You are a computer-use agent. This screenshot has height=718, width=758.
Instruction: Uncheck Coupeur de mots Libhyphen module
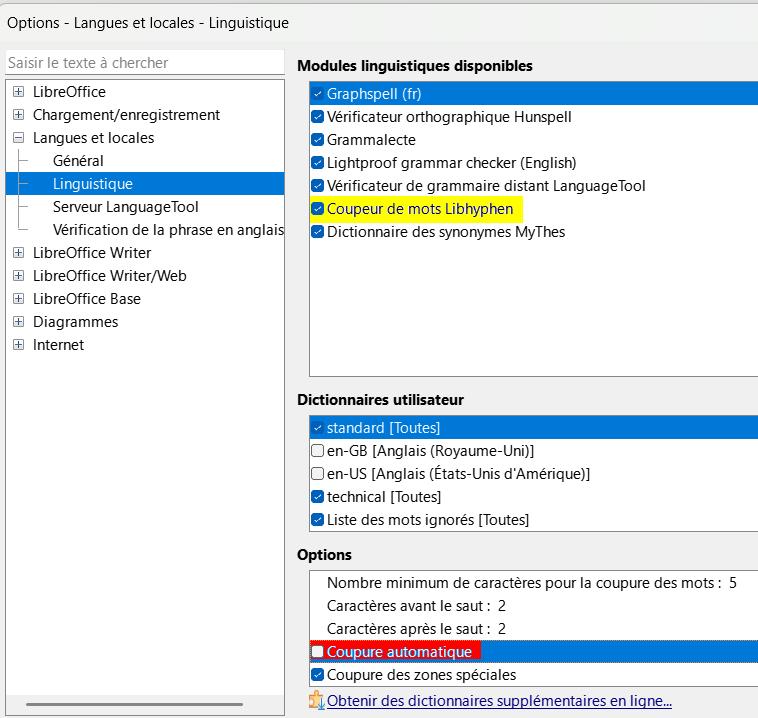[x=318, y=209]
